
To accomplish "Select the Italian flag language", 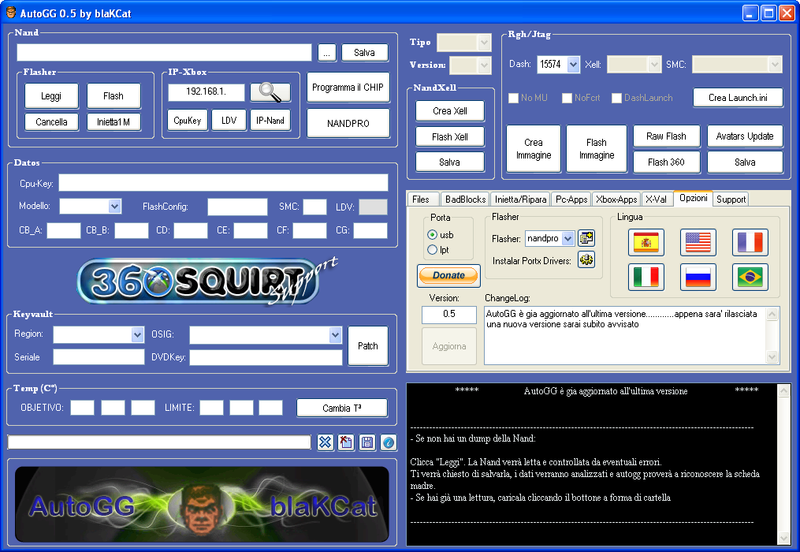I will click(x=646, y=277).
